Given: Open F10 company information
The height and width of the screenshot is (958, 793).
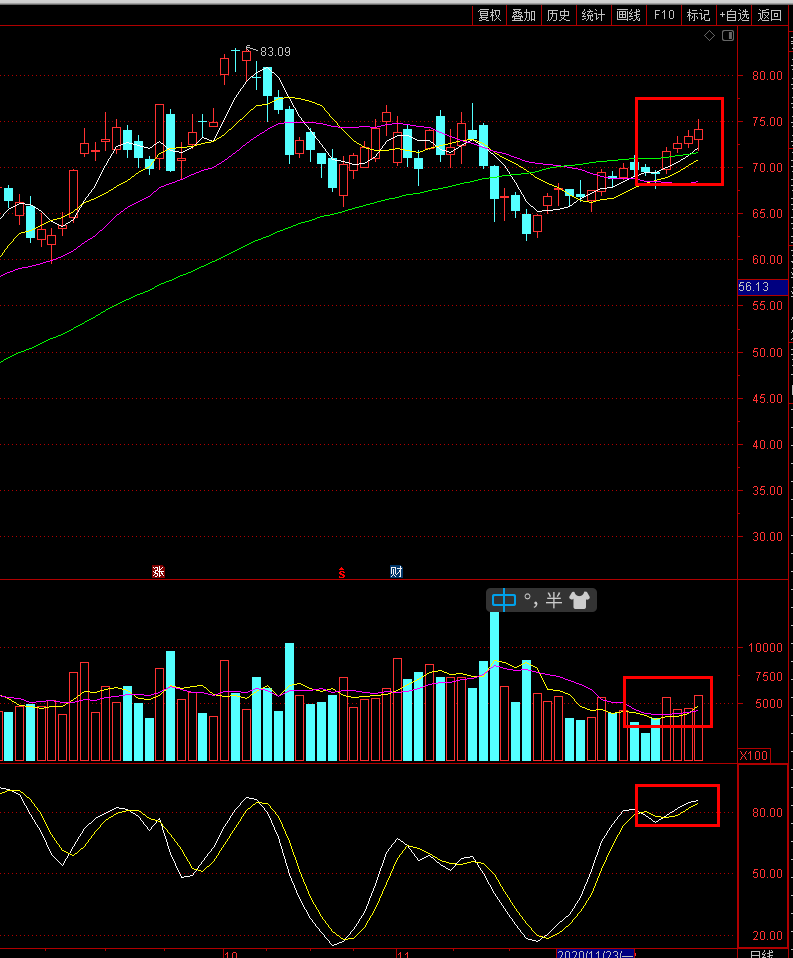Looking at the screenshot, I should coord(664,15).
